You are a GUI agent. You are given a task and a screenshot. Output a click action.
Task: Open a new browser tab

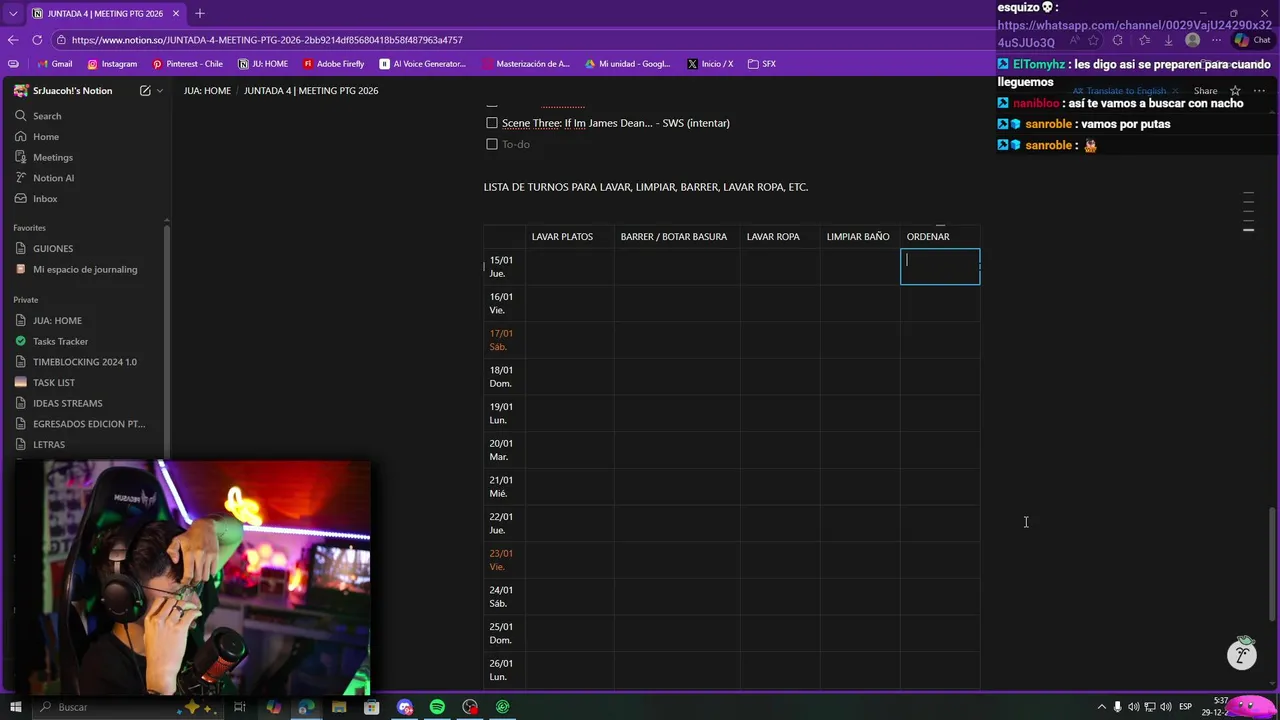click(x=200, y=13)
